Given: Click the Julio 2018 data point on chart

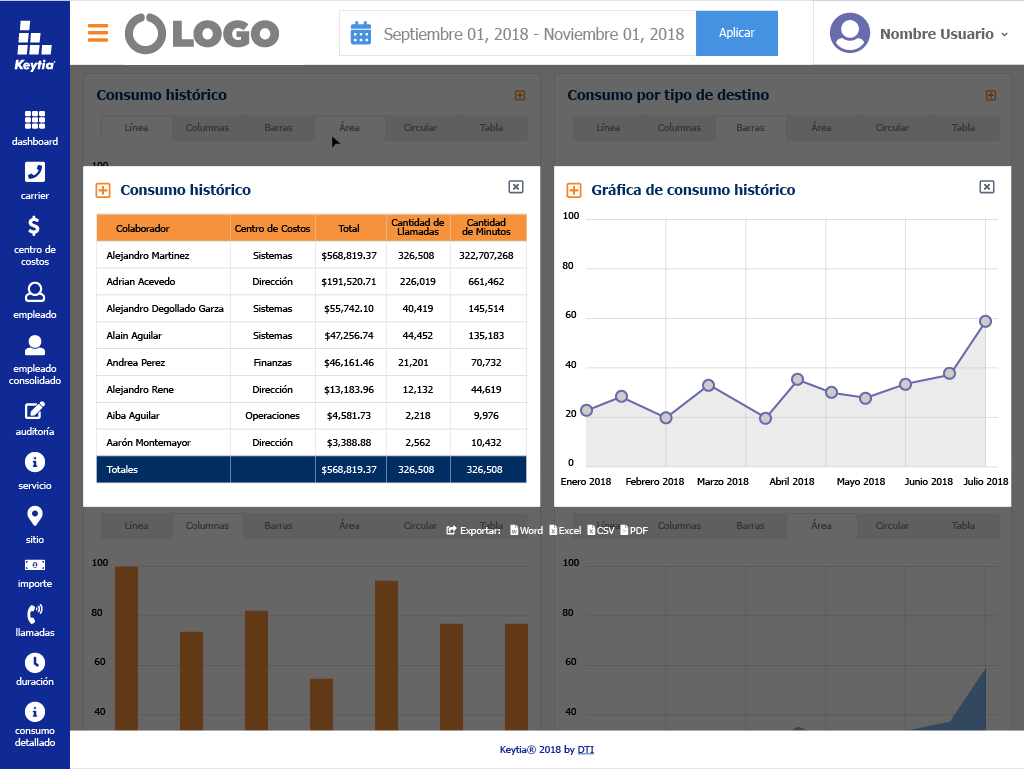Looking at the screenshot, I should 985,321.
